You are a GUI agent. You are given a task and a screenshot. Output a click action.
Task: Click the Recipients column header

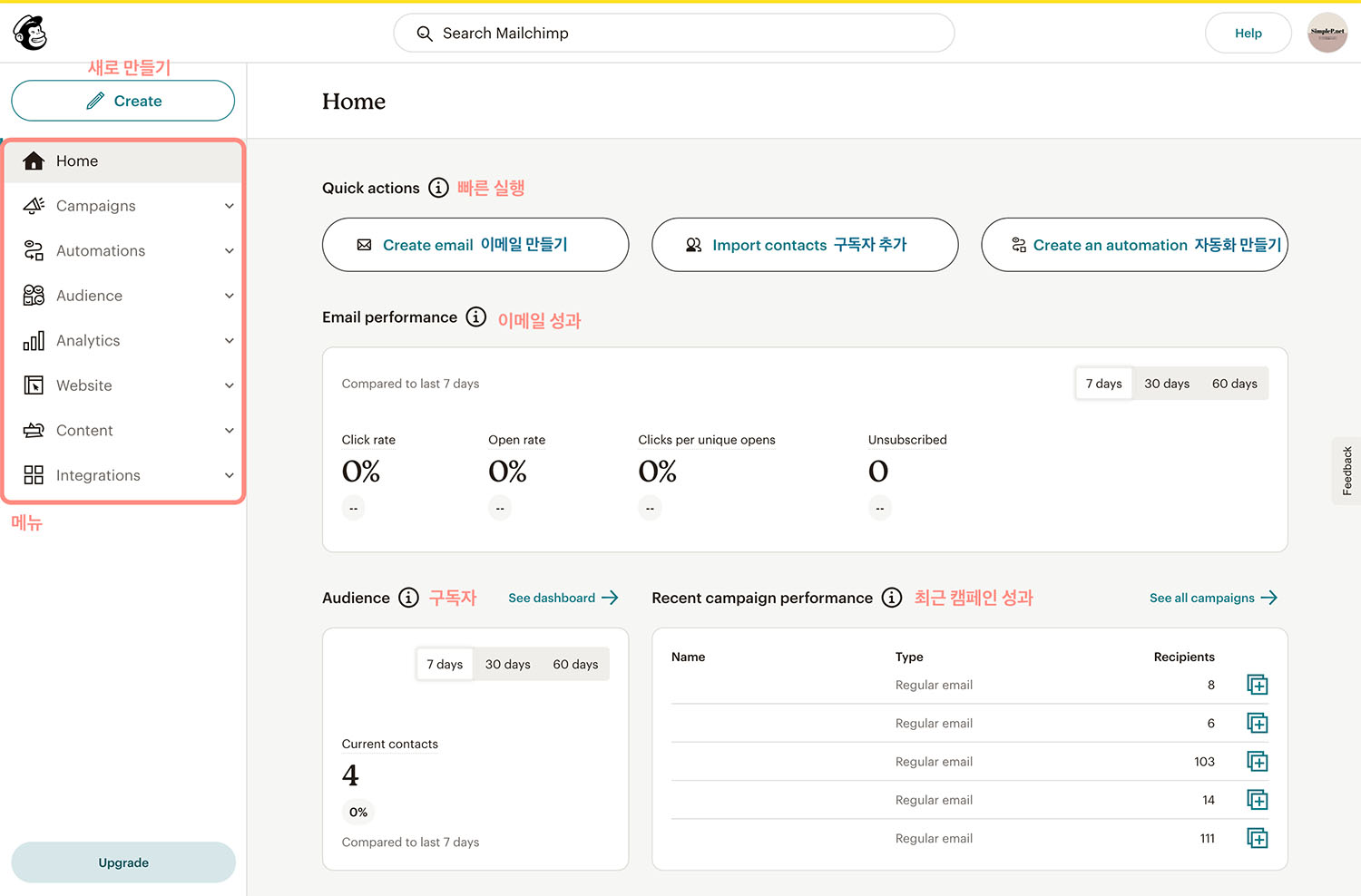point(1184,657)
